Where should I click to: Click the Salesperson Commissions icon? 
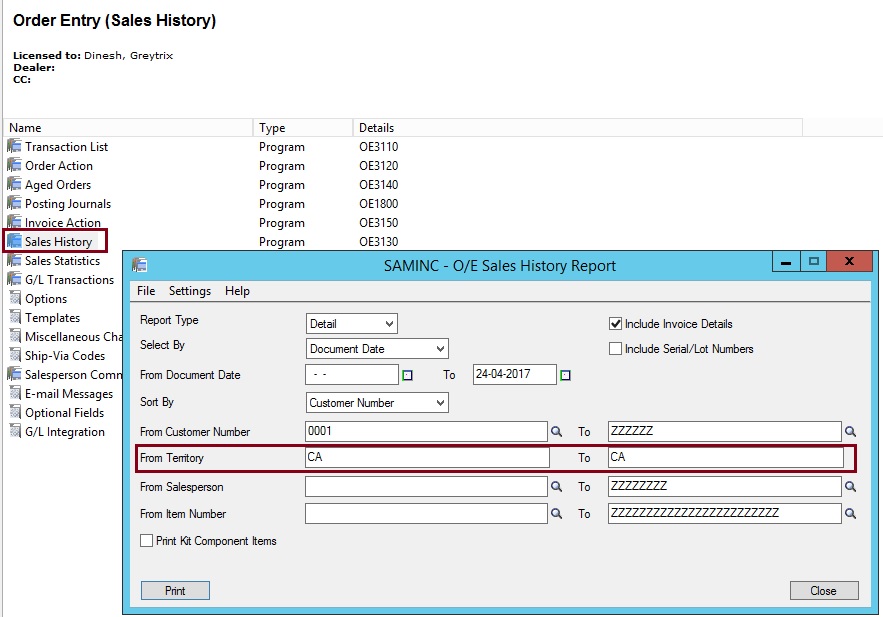(14, 374)
